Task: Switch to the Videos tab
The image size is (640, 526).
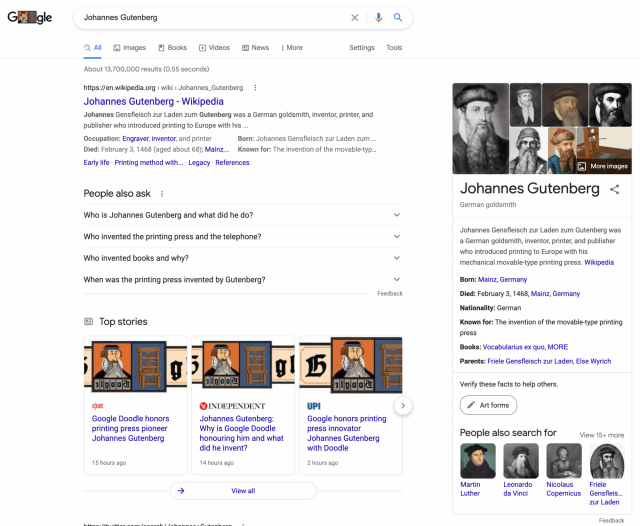Action: click(x=214, y=48)
